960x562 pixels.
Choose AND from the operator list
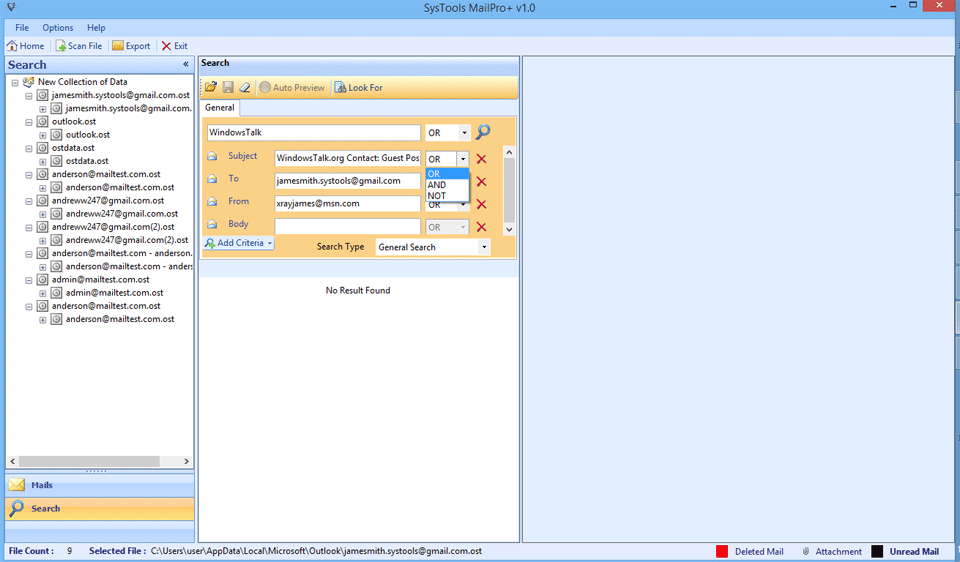tap(447, 185)
